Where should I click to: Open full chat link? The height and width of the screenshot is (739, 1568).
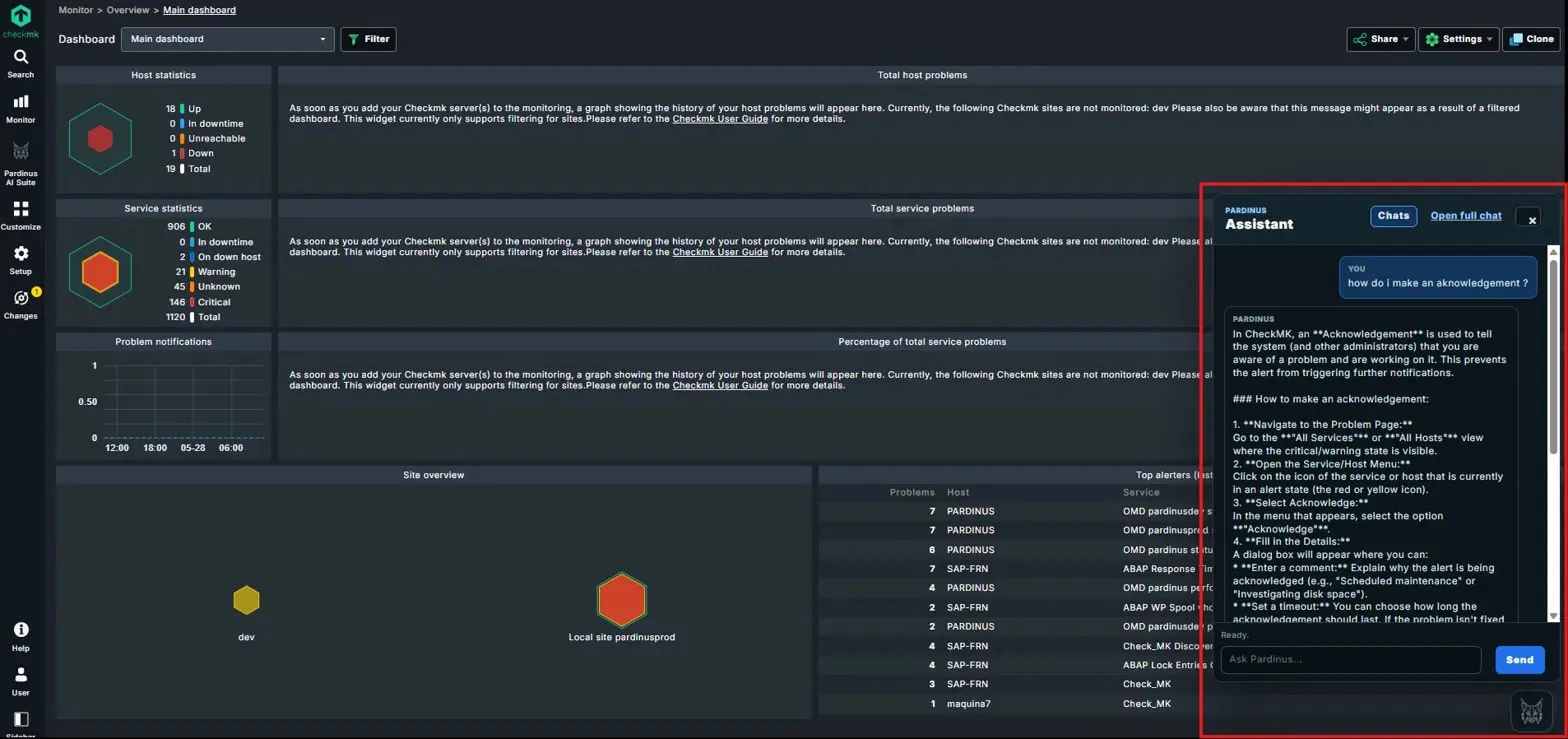[x=1466, y=216]
